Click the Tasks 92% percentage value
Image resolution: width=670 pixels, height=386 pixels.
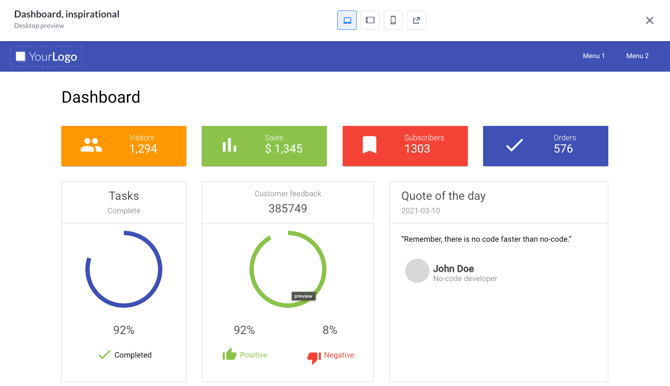tap(124, 330)
